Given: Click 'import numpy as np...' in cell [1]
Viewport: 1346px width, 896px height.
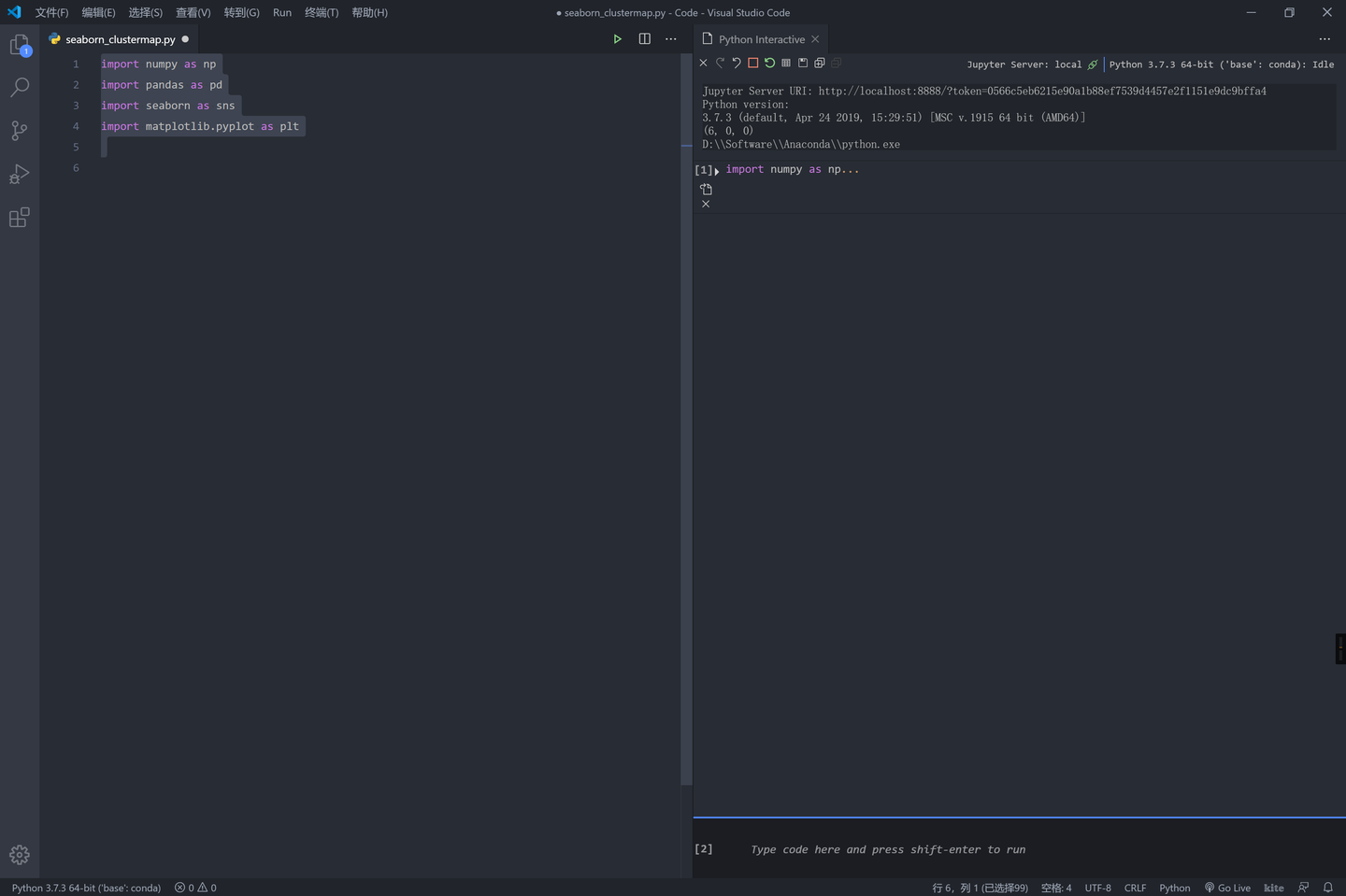Looking at the screenshot, I should [792, 169].
